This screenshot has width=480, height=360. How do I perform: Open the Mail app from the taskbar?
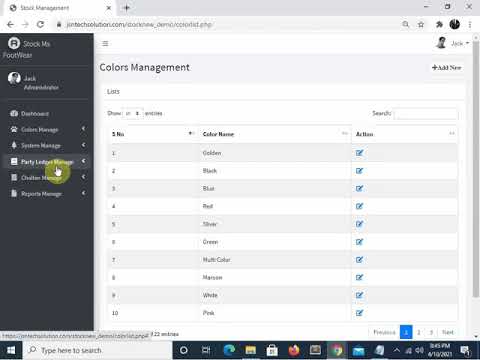tap(358, 350)
